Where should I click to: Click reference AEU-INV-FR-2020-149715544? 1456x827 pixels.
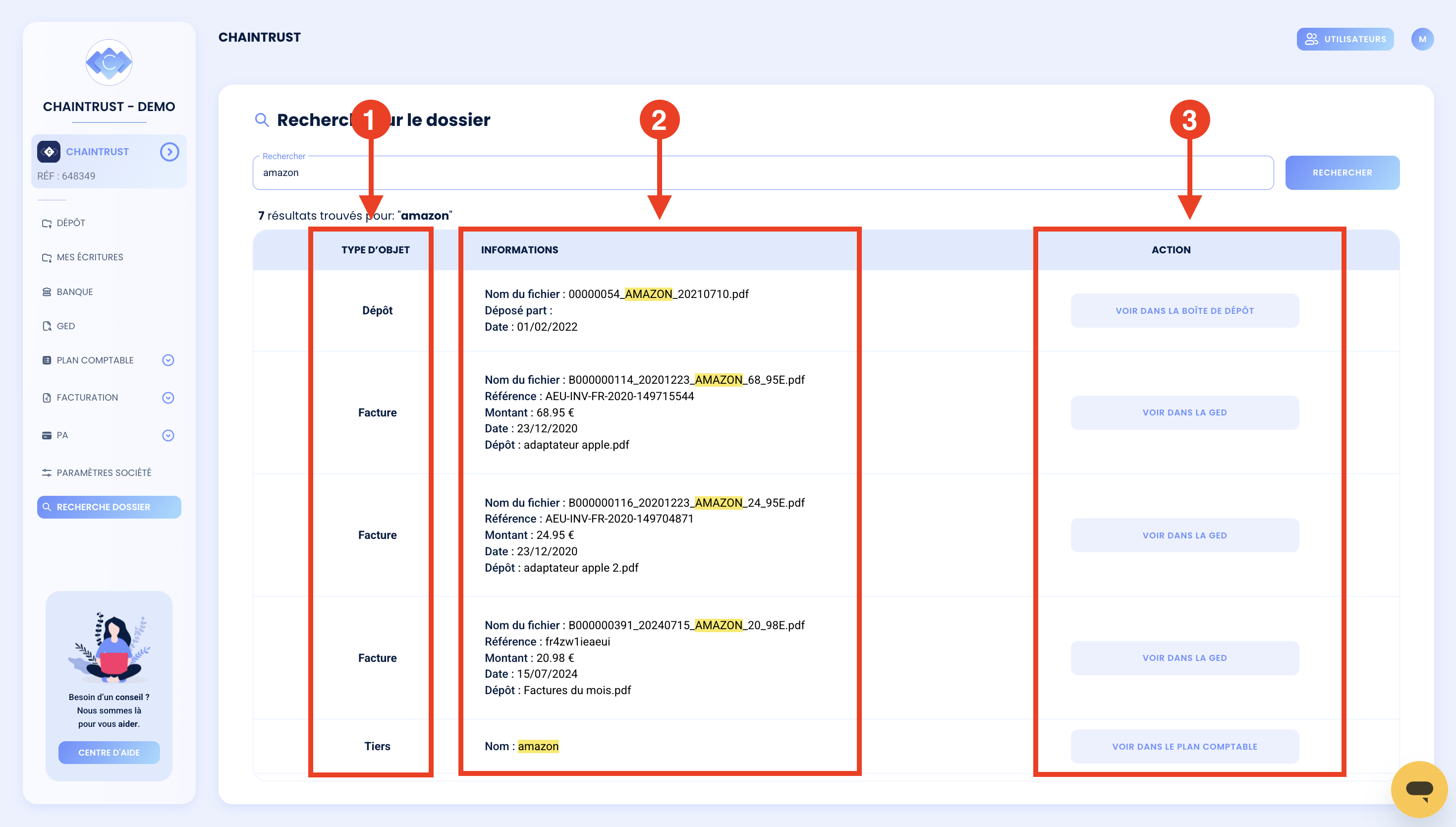[619, 396]
